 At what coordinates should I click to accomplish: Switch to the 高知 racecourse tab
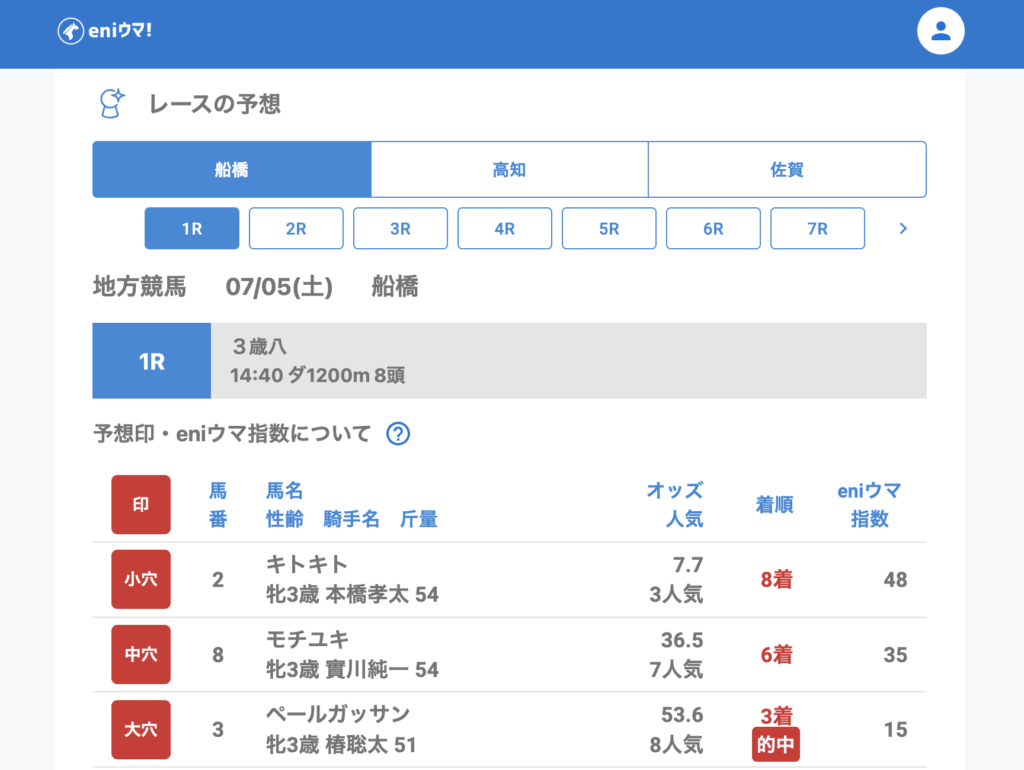510,170
